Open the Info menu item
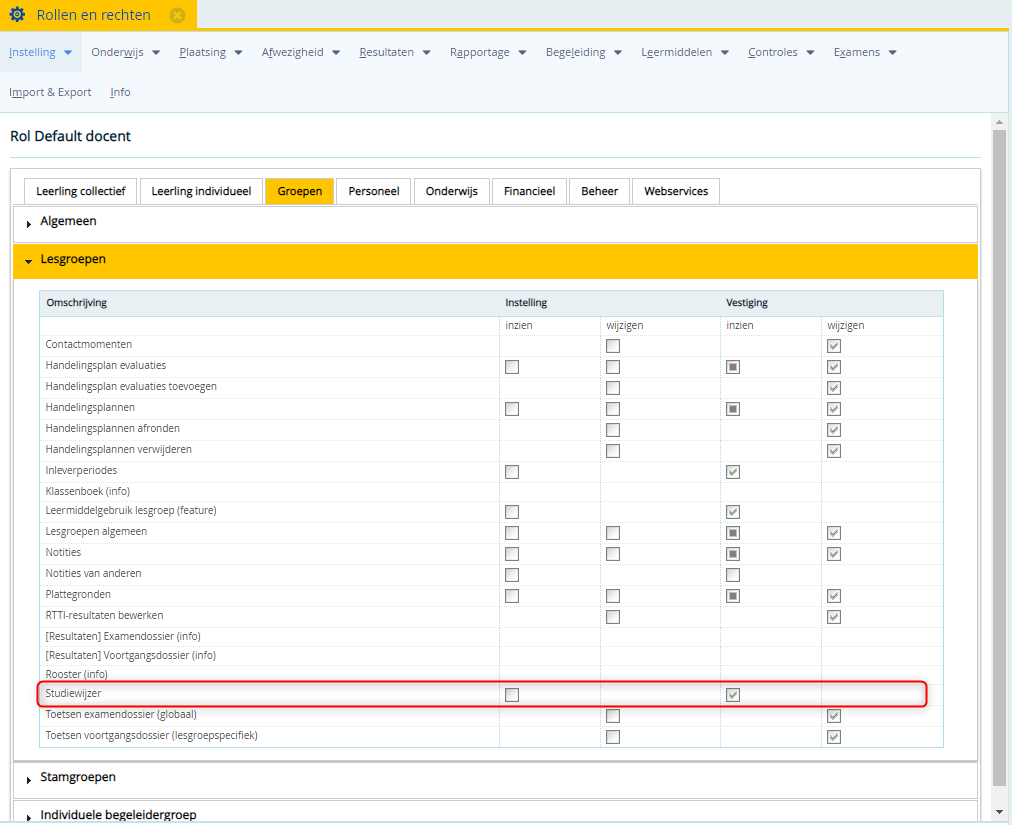 pos(120,92)
